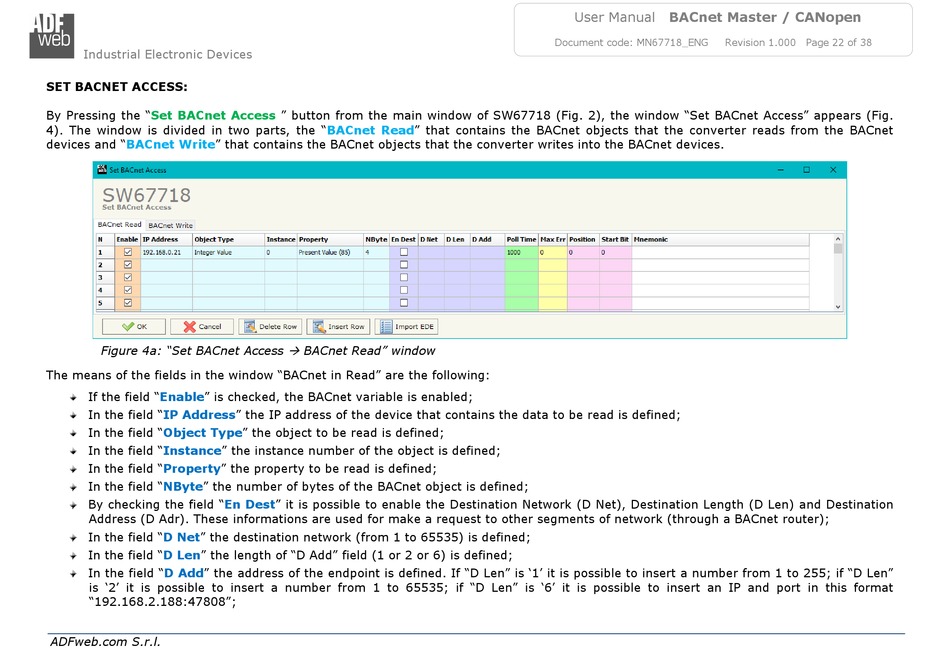This screenshot has height=659, width=950.
Task: Click the 'Max Err' column header
Action: coord(553,239)
